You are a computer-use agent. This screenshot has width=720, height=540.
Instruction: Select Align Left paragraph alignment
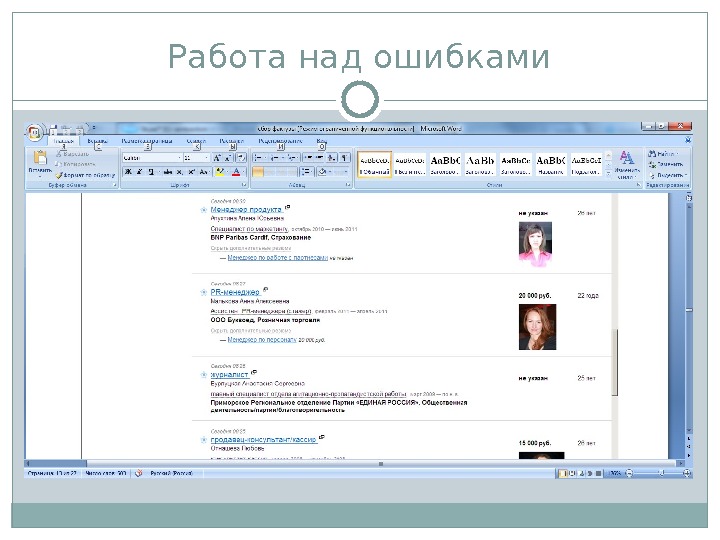tap(258, 172)
